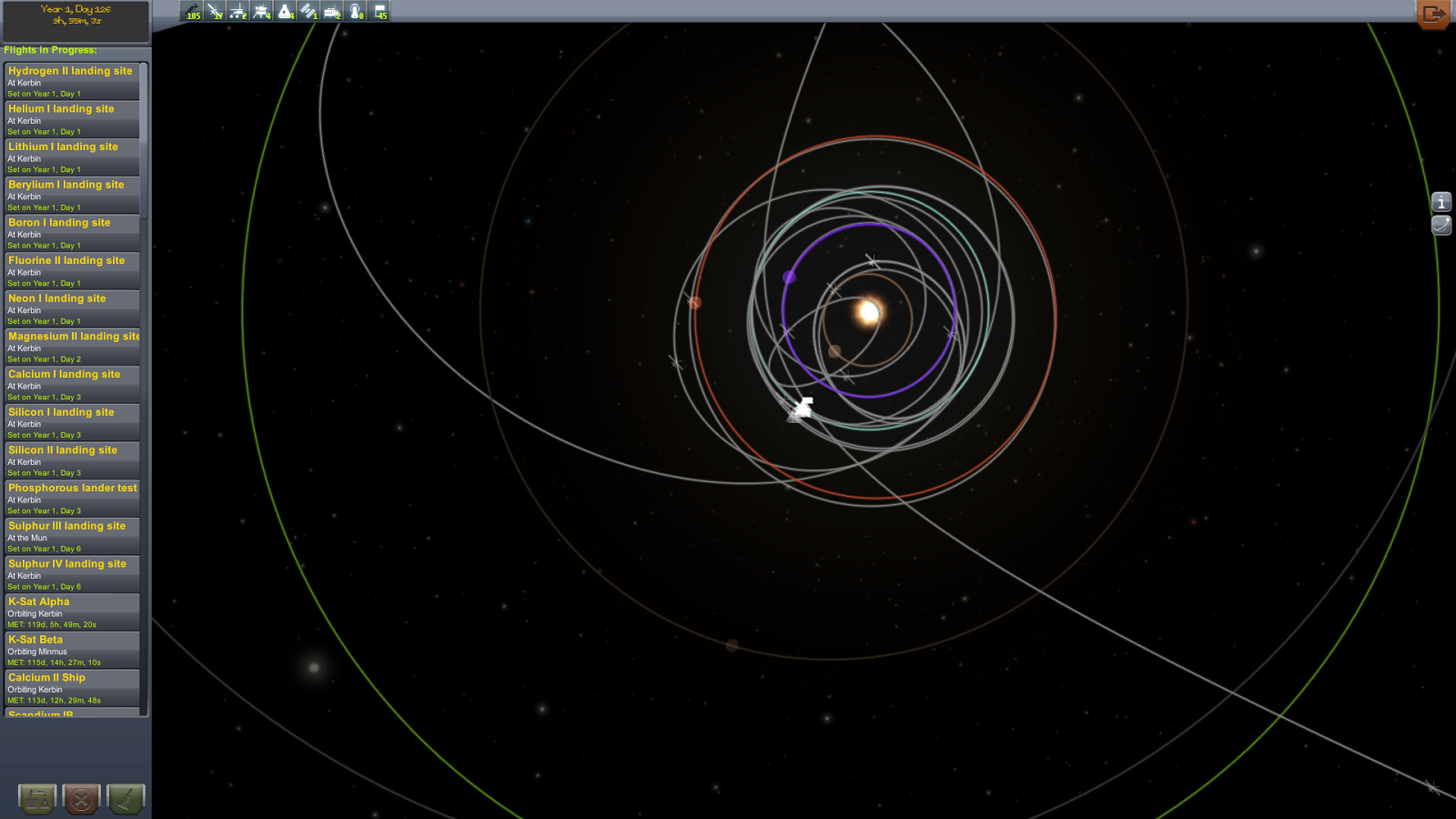
Task: Select the Sulphur III landing site flight
Action: pyautogui.click(x=73, y=537)
